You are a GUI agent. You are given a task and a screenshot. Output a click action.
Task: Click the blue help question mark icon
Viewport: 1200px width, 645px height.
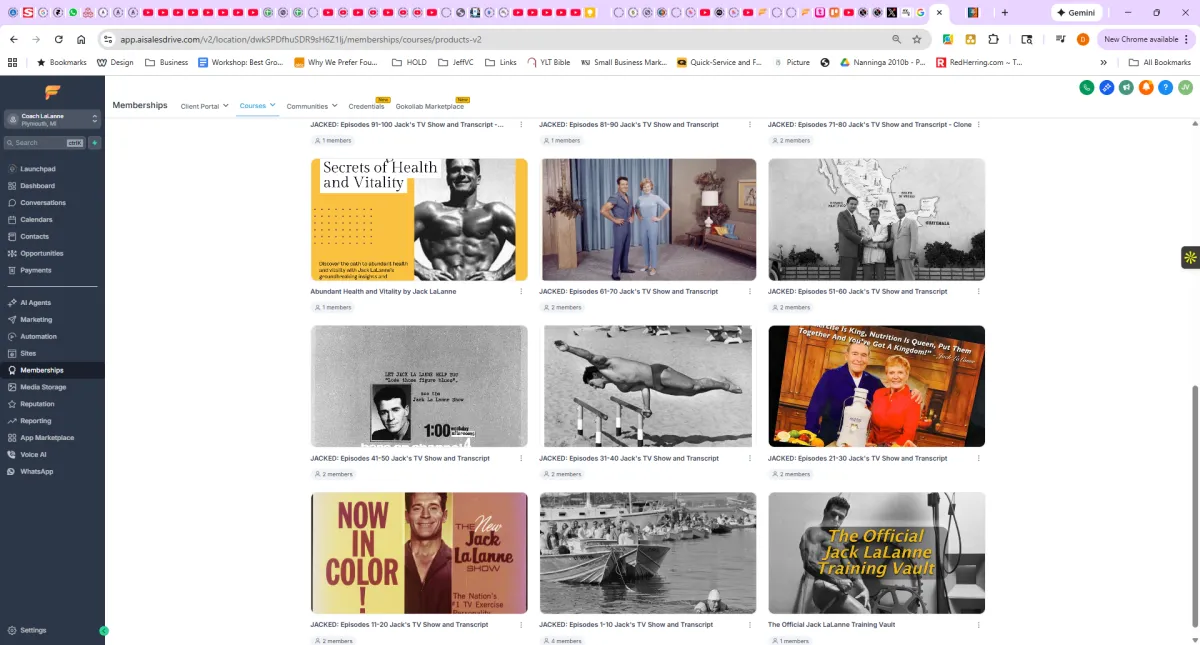(x=1165, y=87)
